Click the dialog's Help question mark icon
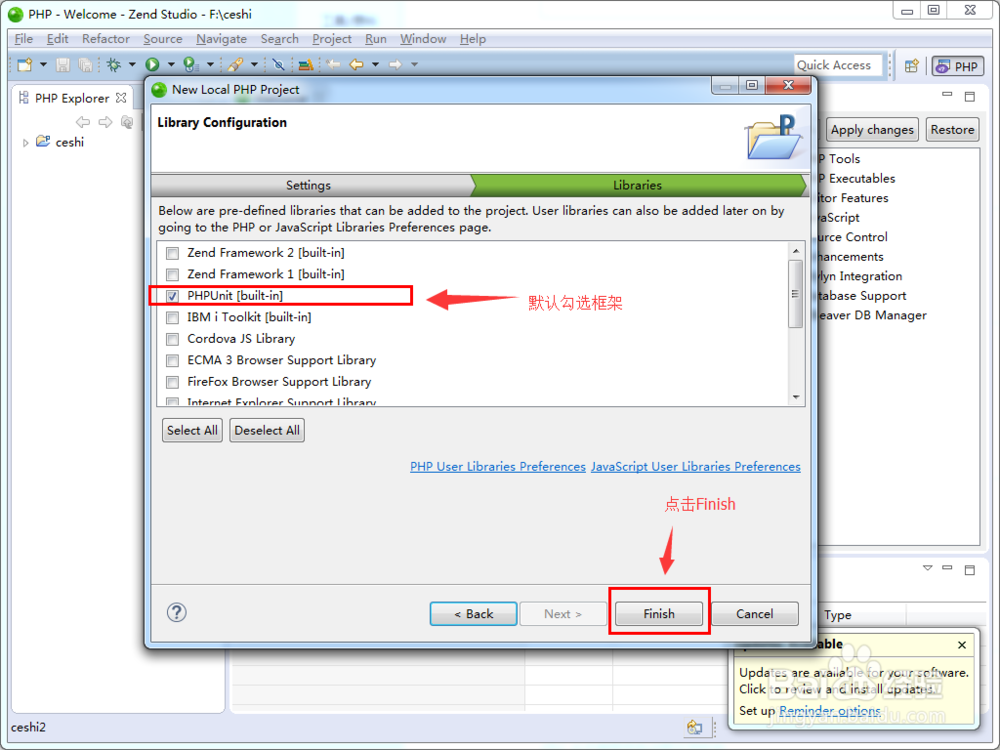 pos(177,613)
